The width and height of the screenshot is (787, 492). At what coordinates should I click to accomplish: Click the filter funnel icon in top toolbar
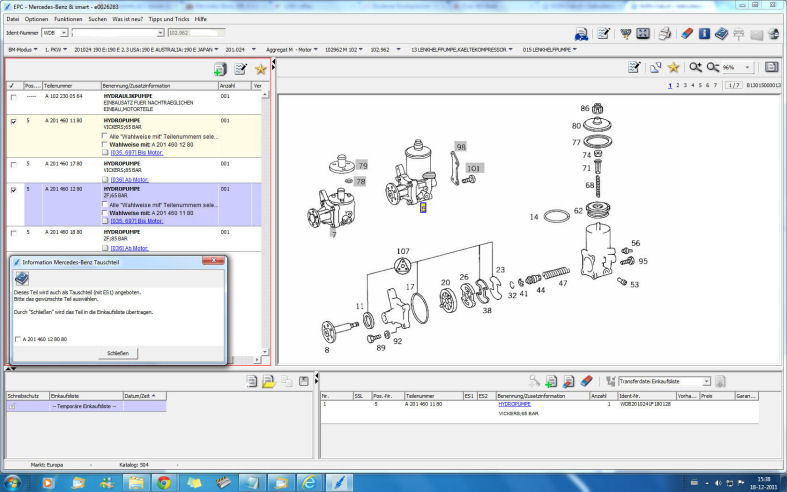[625, 34]
